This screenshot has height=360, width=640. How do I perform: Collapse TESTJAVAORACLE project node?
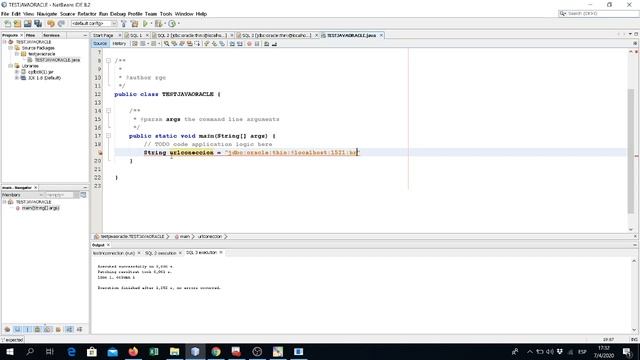(x=4, y=42)
